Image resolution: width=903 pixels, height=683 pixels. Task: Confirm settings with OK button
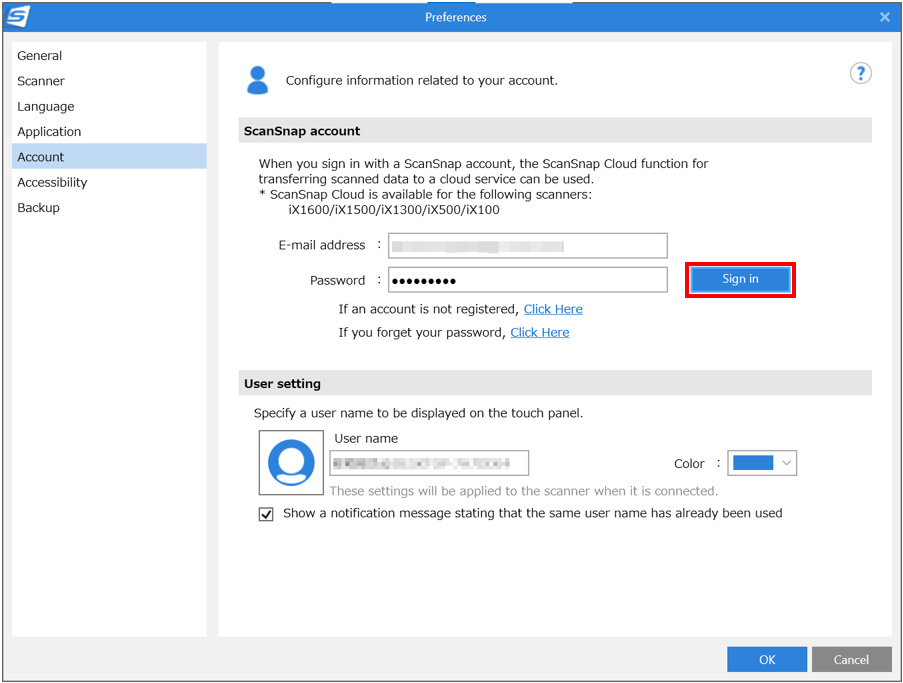[767, 659]
